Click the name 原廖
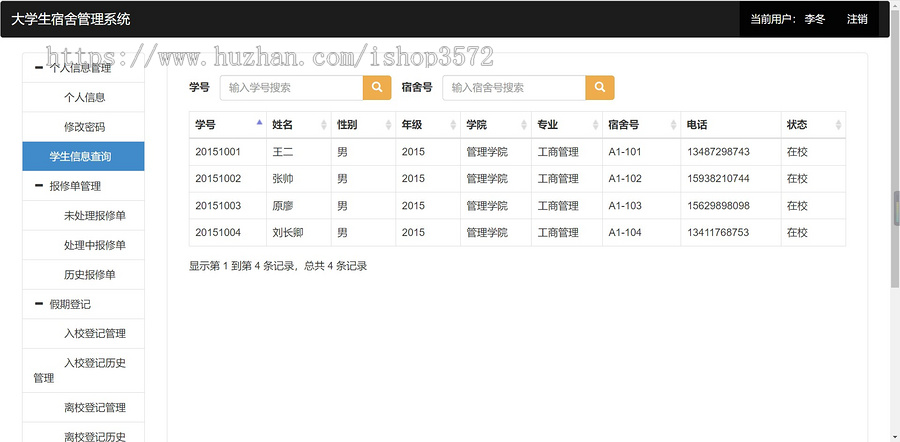This screenshot has height=442, width=900. click(x=282, y=206)
